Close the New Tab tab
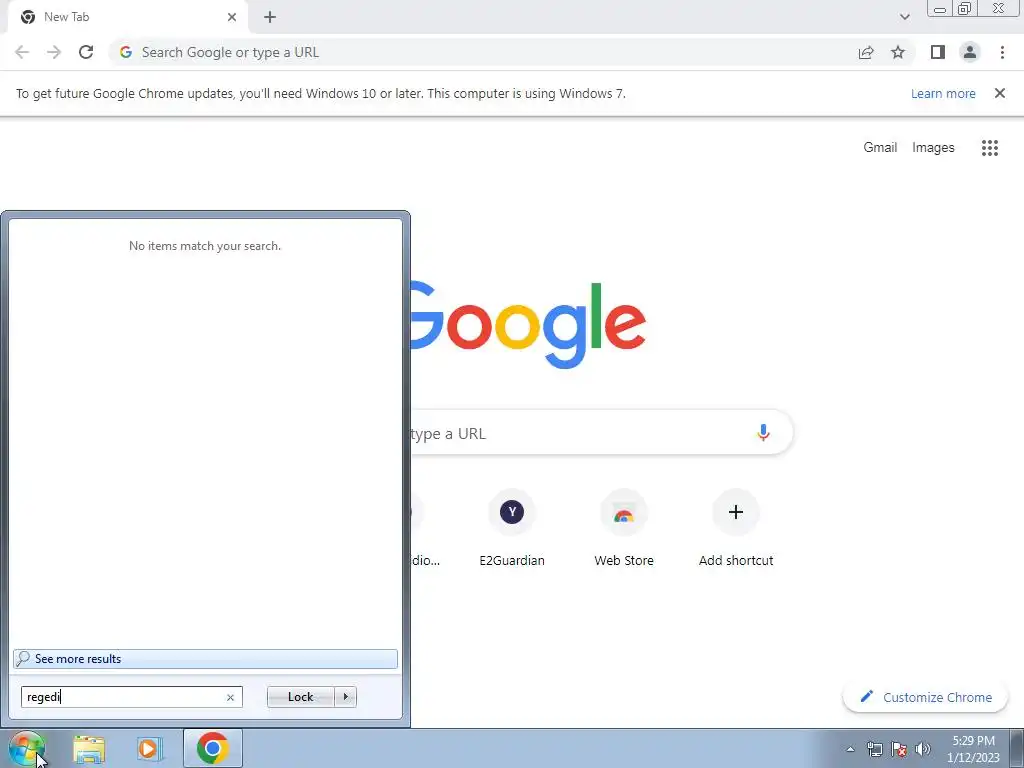 pos(232,17)
